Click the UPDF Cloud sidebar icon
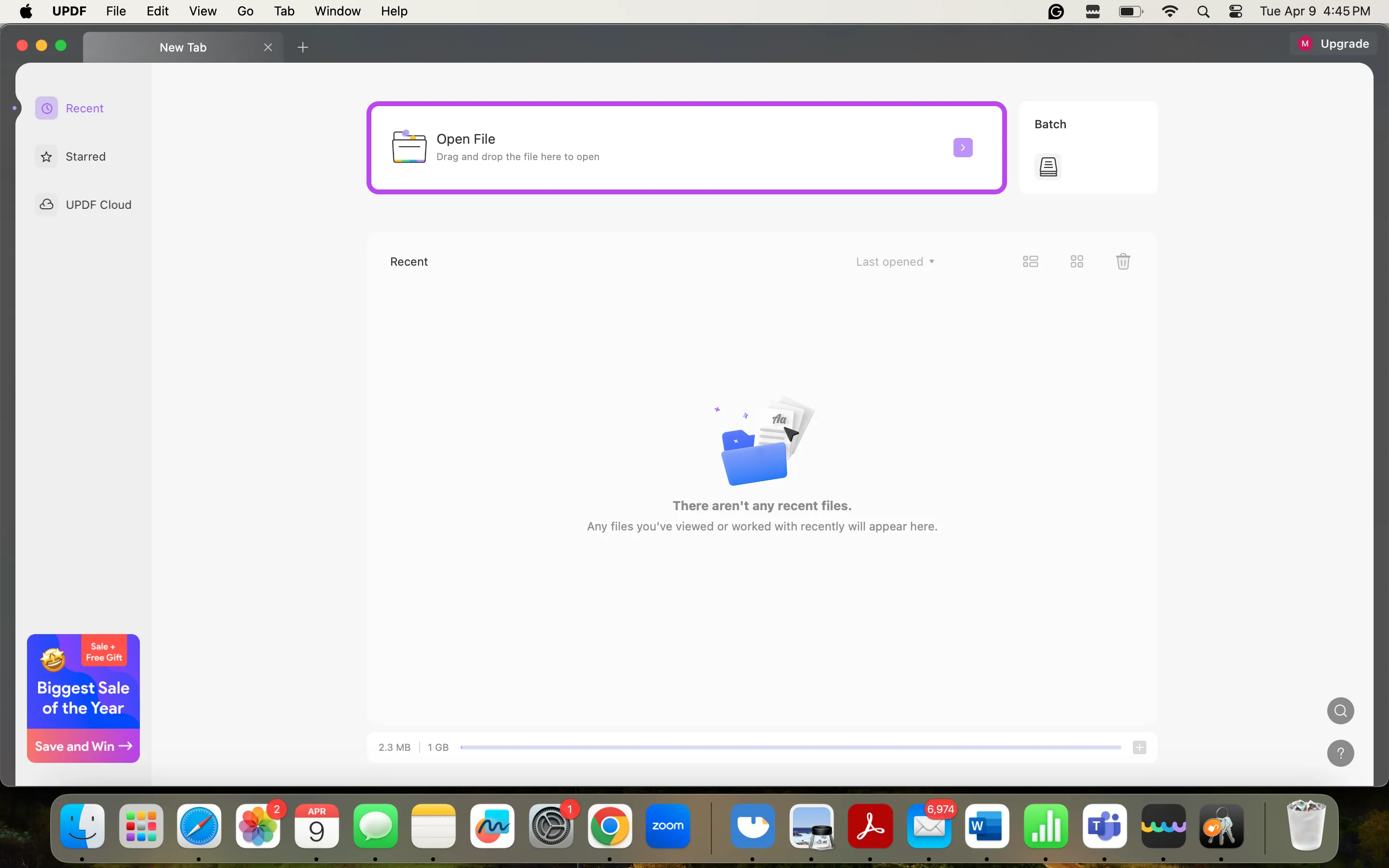Viewport: 1389px width, 868px height. [x=46, y=204]
